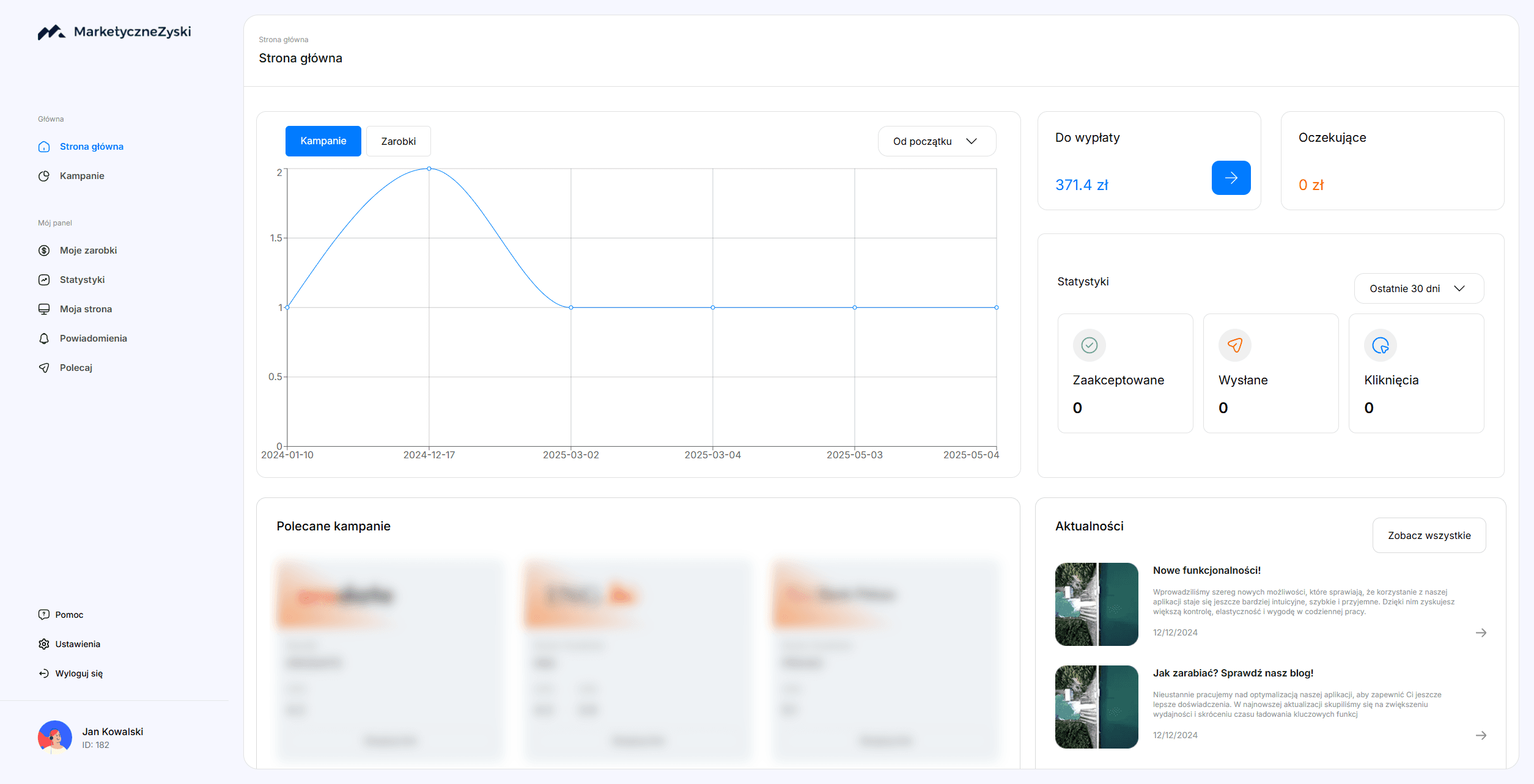Switch to the Zarobki chart tab
1534x784 pixels.
coord(398,141)
